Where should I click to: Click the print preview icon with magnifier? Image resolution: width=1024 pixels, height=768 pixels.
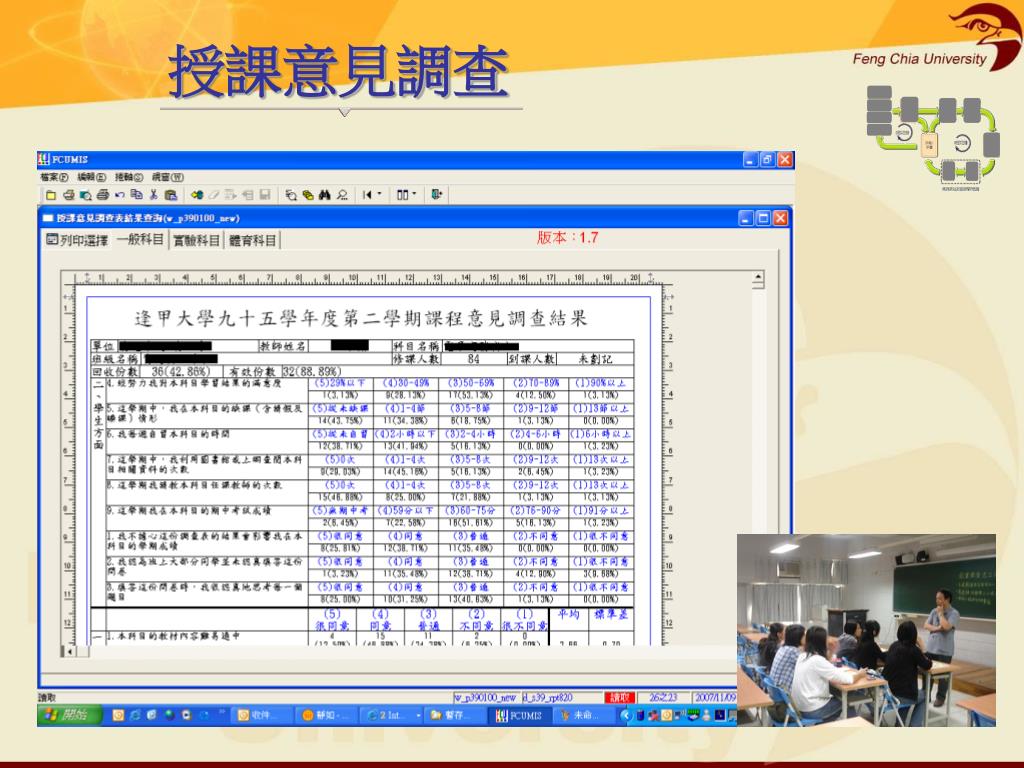(85, 195)
